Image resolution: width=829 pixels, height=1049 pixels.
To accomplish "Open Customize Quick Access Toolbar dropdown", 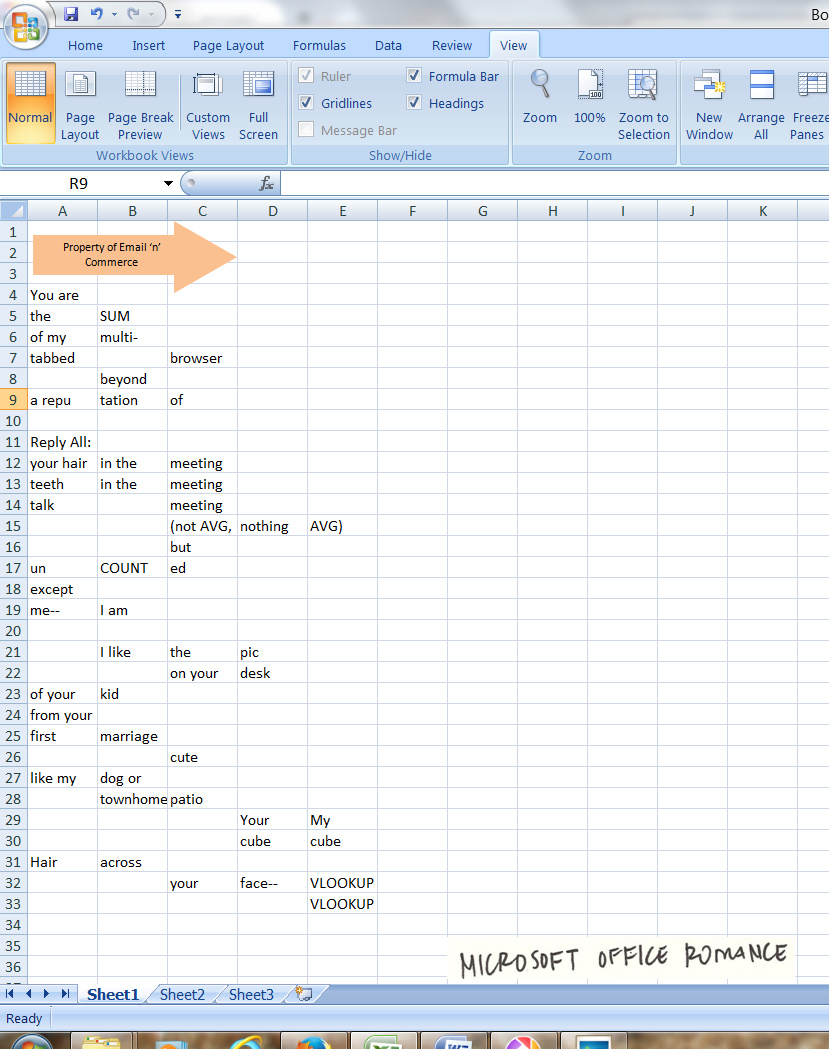I will [x=178, y=15].
